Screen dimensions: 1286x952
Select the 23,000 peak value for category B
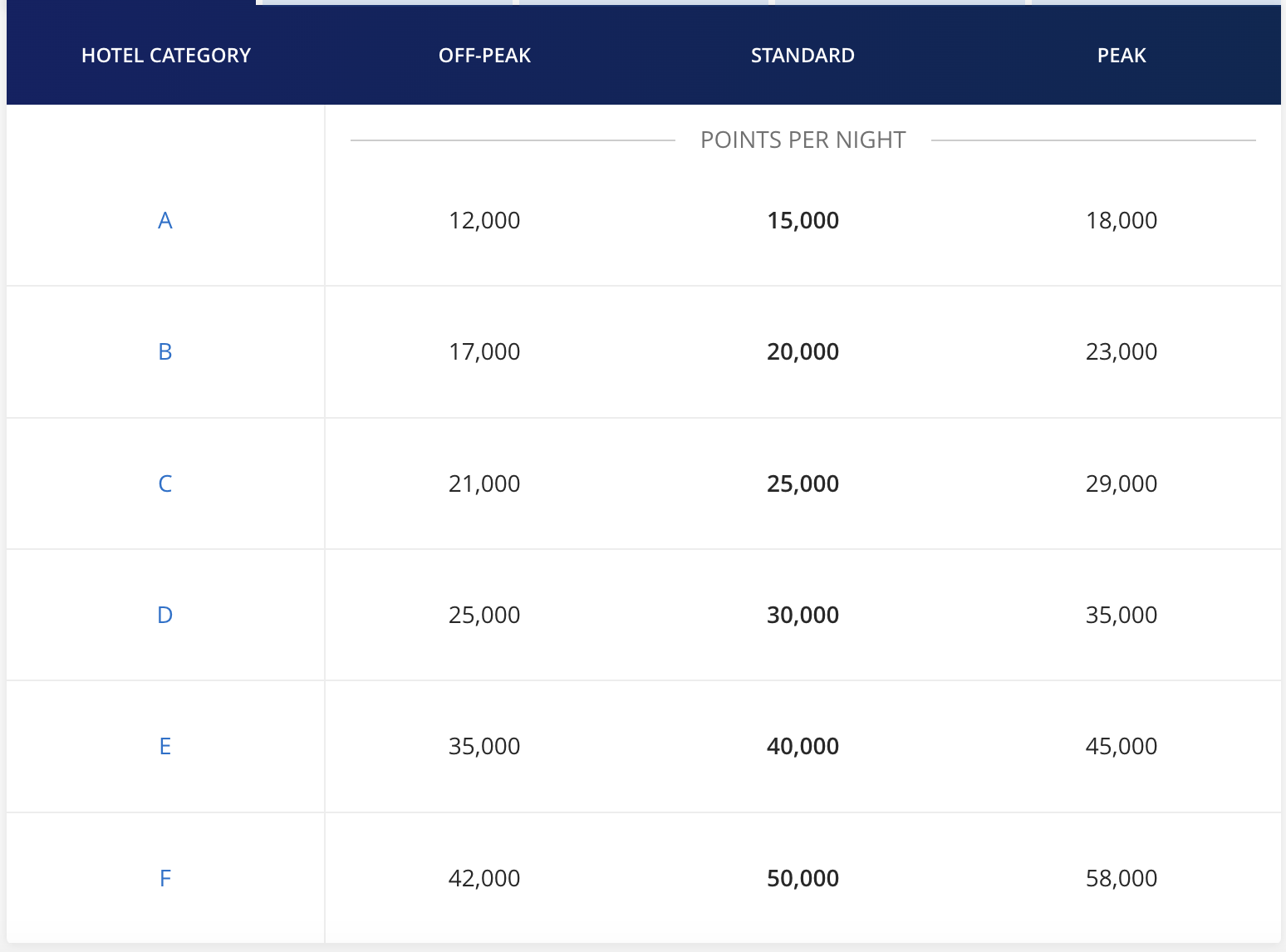(1122, 351)
